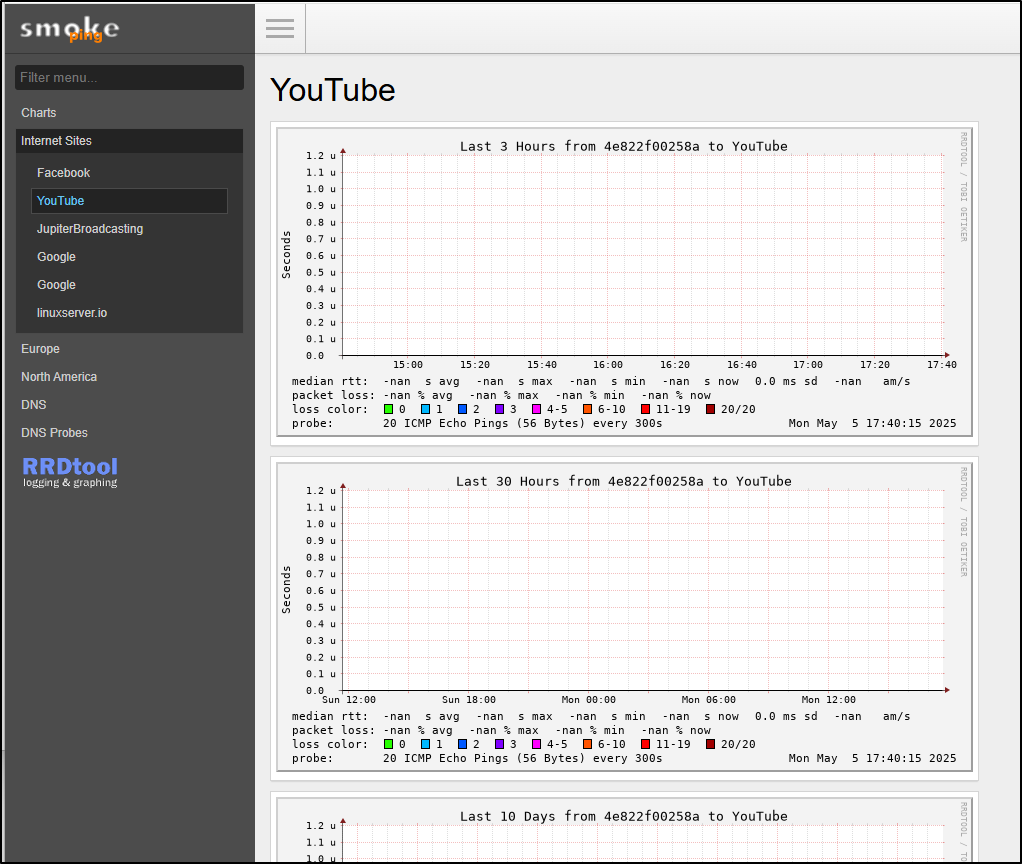Open the Google entry just below JupiterBroadcasting
The height and width of the screenshot is (864, 1022).
click(x=56, y=257)
